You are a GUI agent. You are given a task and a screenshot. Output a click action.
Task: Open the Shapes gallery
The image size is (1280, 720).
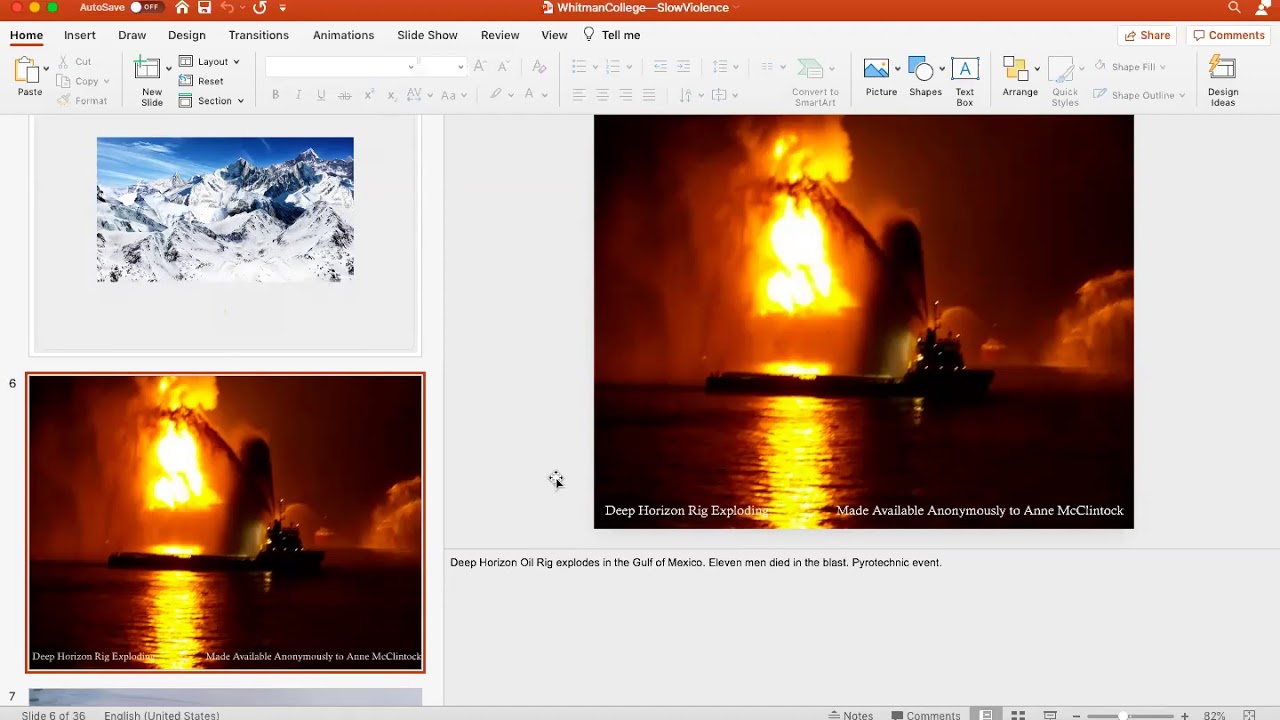point(925,78)
